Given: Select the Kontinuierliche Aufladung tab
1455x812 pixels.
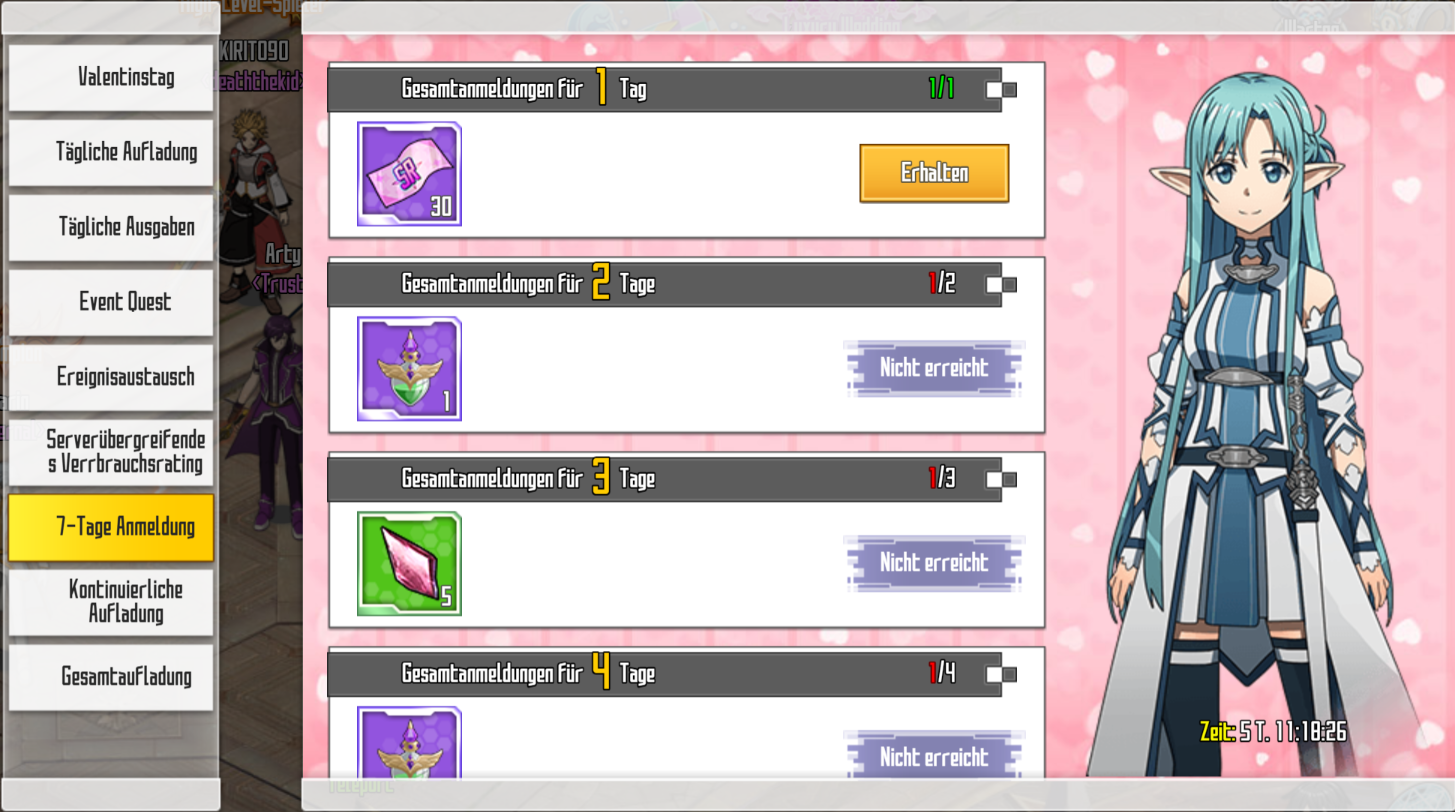Looking at the screenshot, I should 111,602.
